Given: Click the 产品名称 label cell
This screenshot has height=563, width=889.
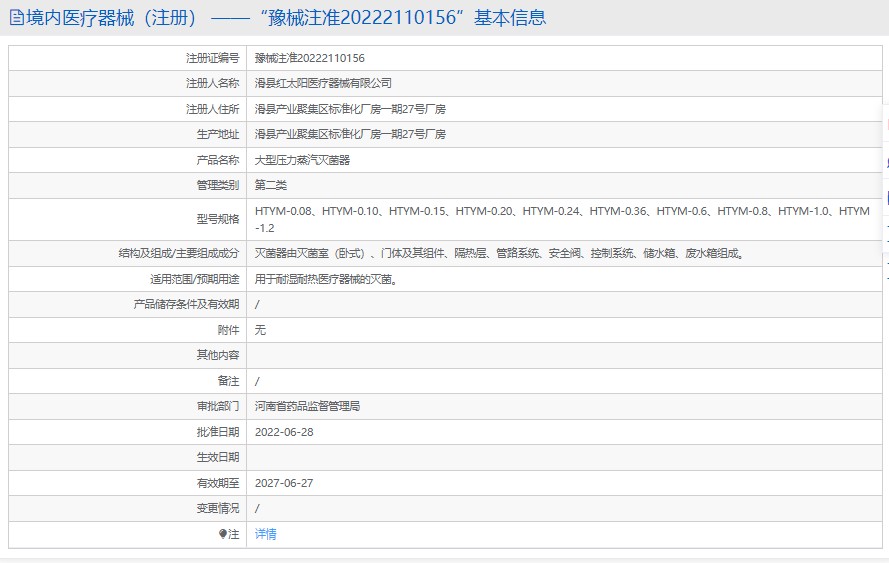Looking at the screenshot, I should [x=128, y=160].
